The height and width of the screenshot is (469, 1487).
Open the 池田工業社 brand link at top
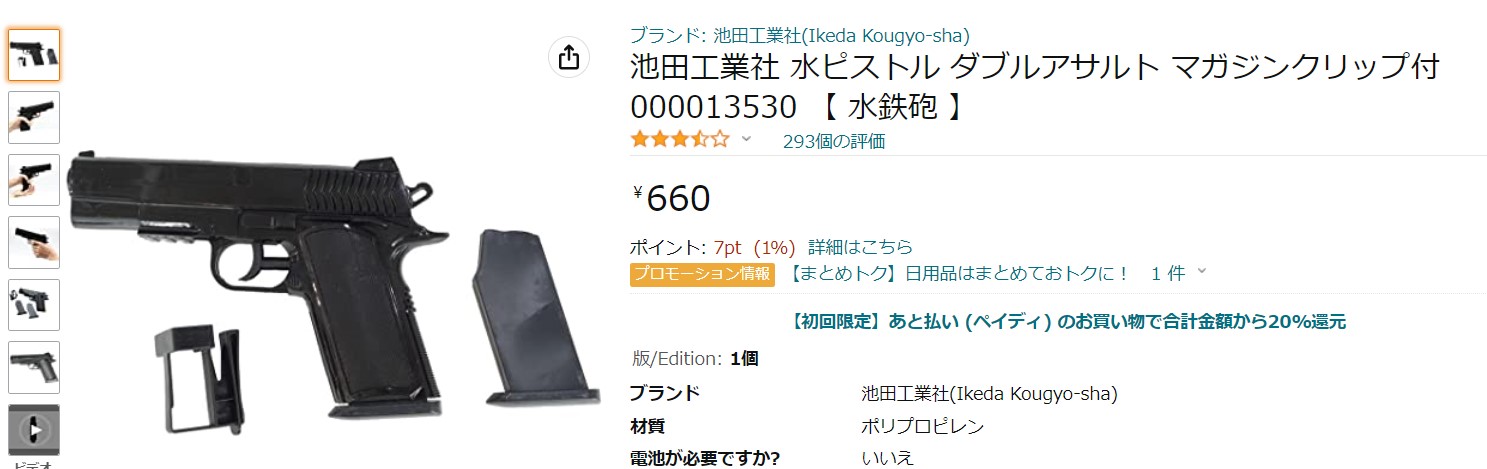point(799,35)
